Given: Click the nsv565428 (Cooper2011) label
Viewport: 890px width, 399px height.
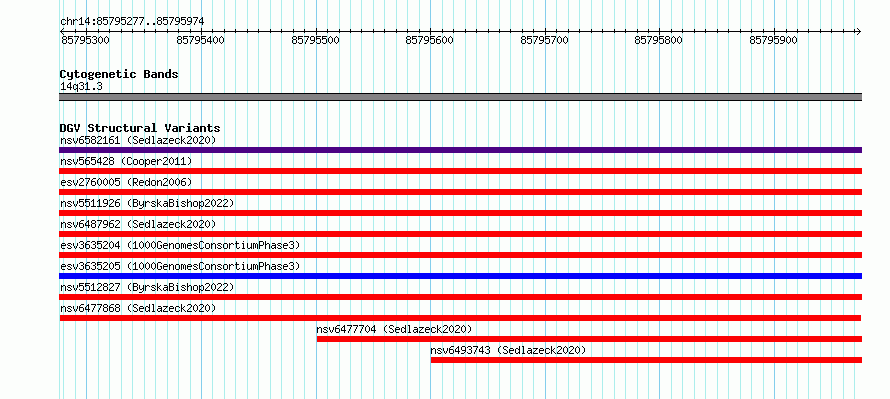Looking at the screenshot, I should pos(126,161).
